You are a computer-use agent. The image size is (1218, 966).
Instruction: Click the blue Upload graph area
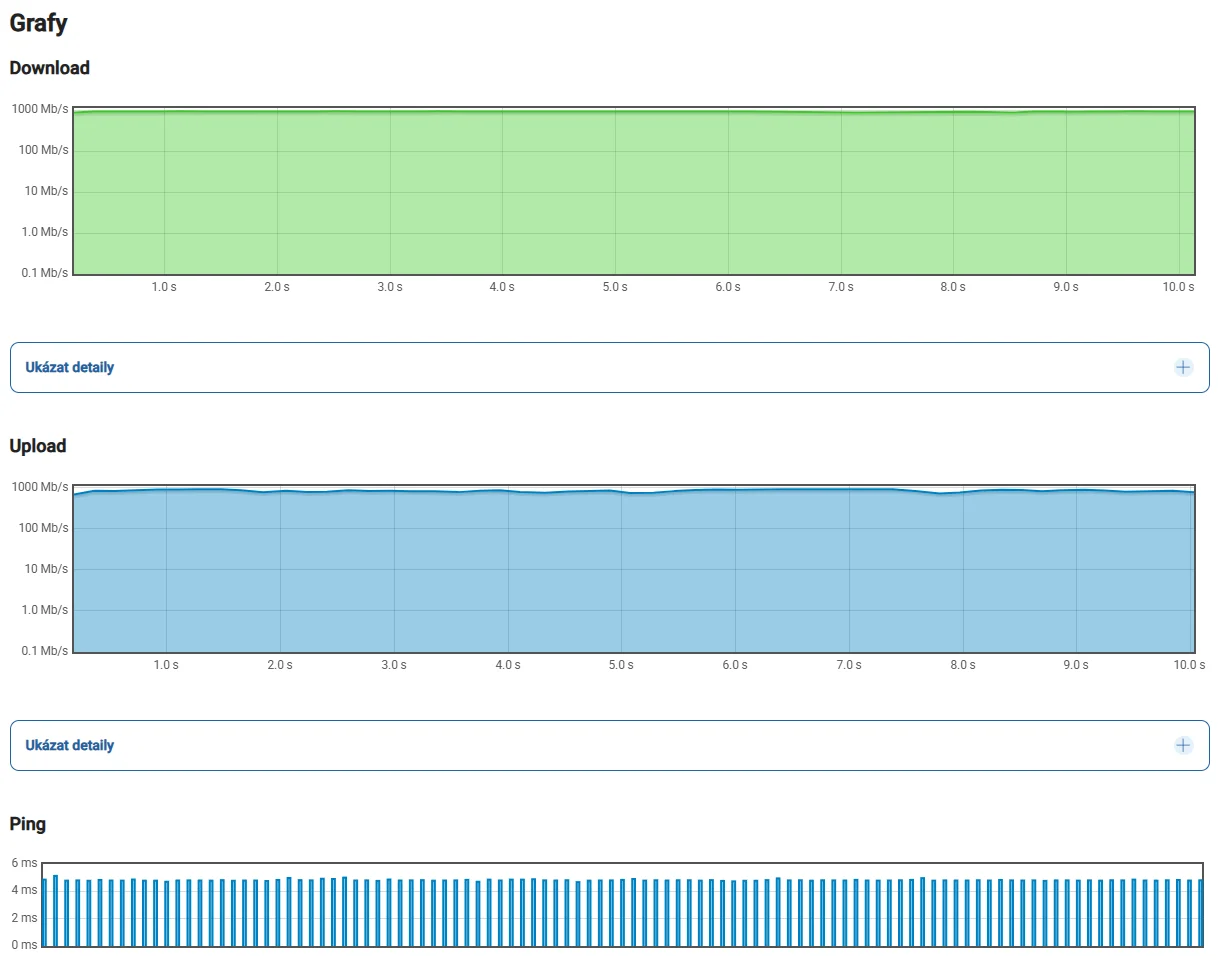[x=634, y=568]
